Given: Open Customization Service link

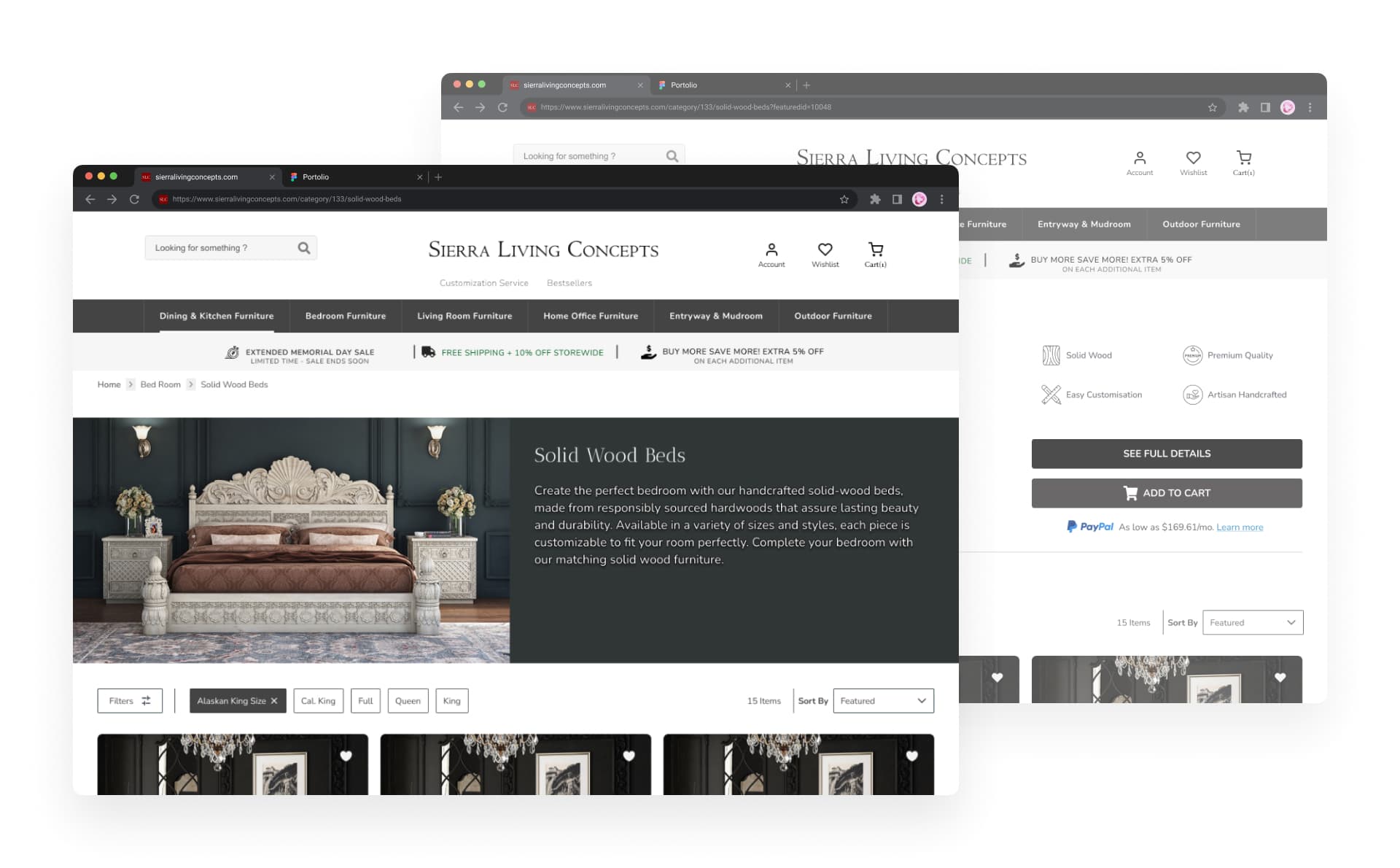Looking at the screenshot, I should point(484,283).
